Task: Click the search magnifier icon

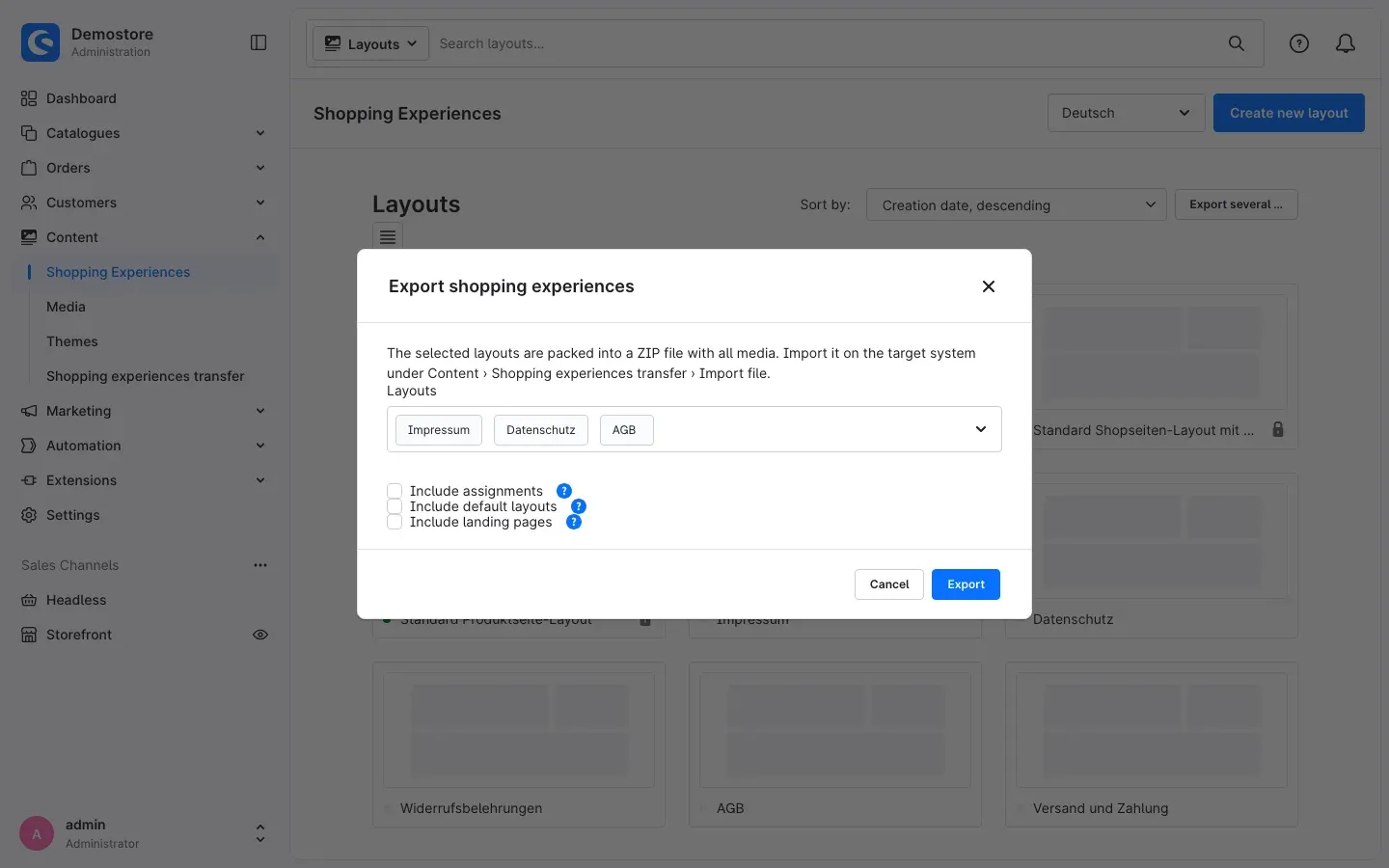Action: pyautogui.click(x=1237, y=43)
